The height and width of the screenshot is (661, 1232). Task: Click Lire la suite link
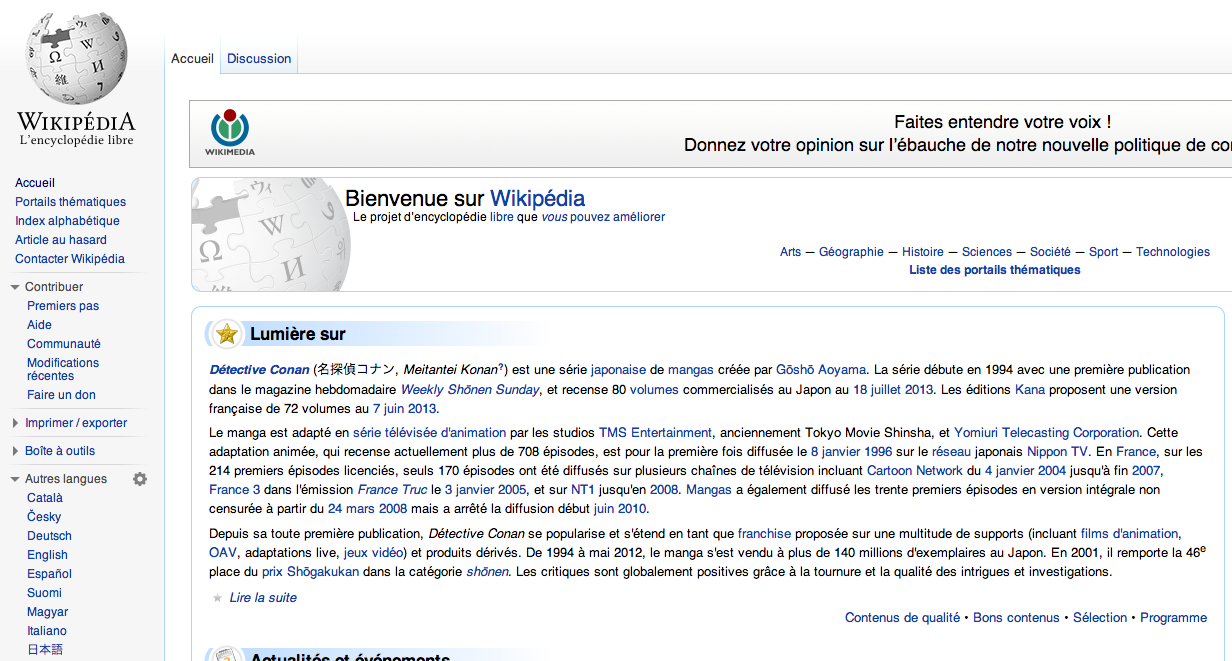point(263,598)
